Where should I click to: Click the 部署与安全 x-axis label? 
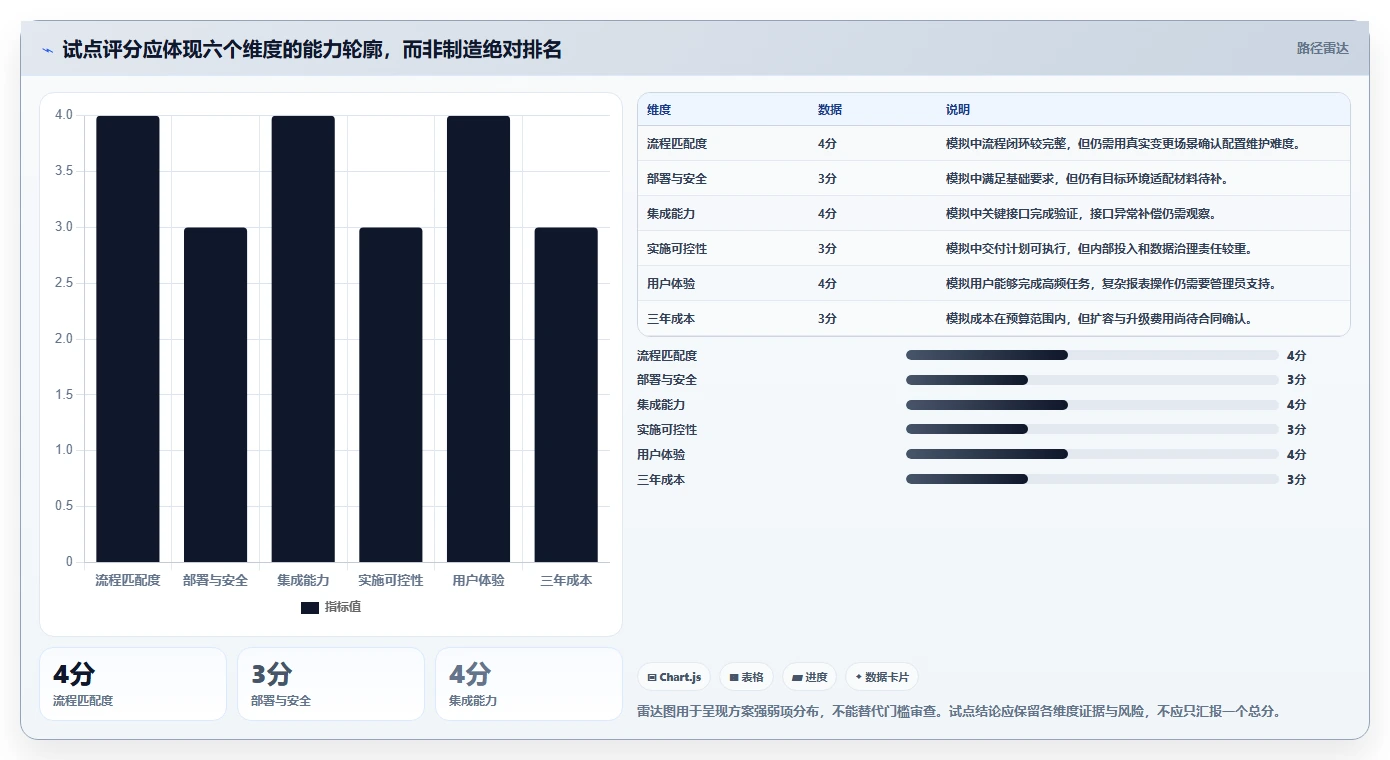click(215, 580)
